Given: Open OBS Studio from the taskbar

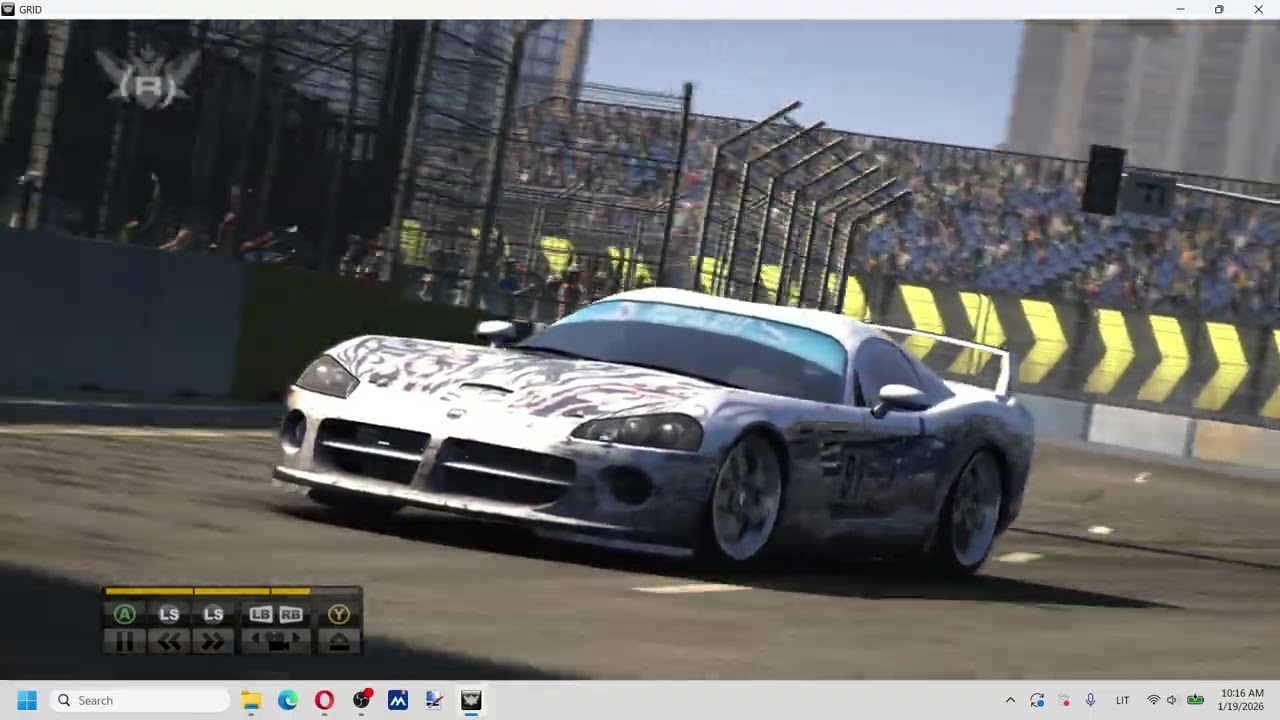Looking at the screenshot, I should tap(361, 700).
